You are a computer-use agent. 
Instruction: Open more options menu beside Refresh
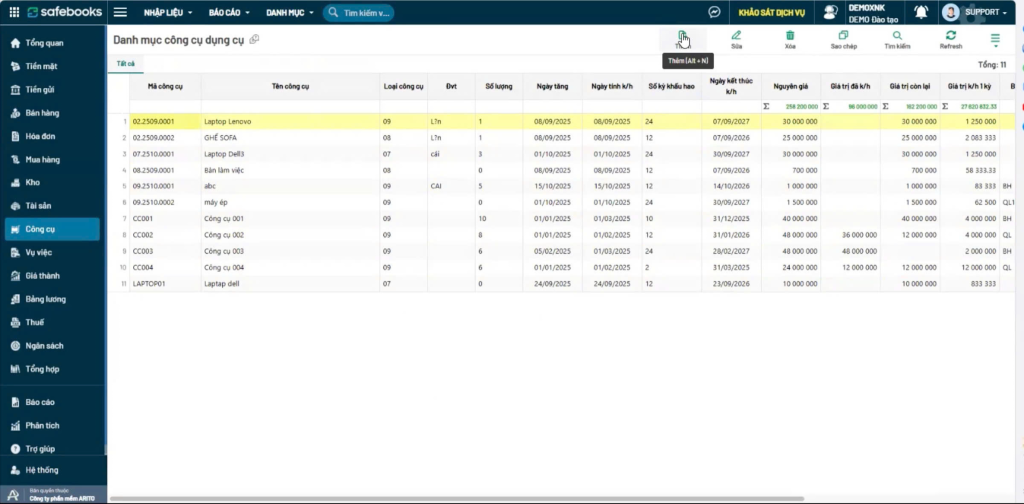point(995,39)
